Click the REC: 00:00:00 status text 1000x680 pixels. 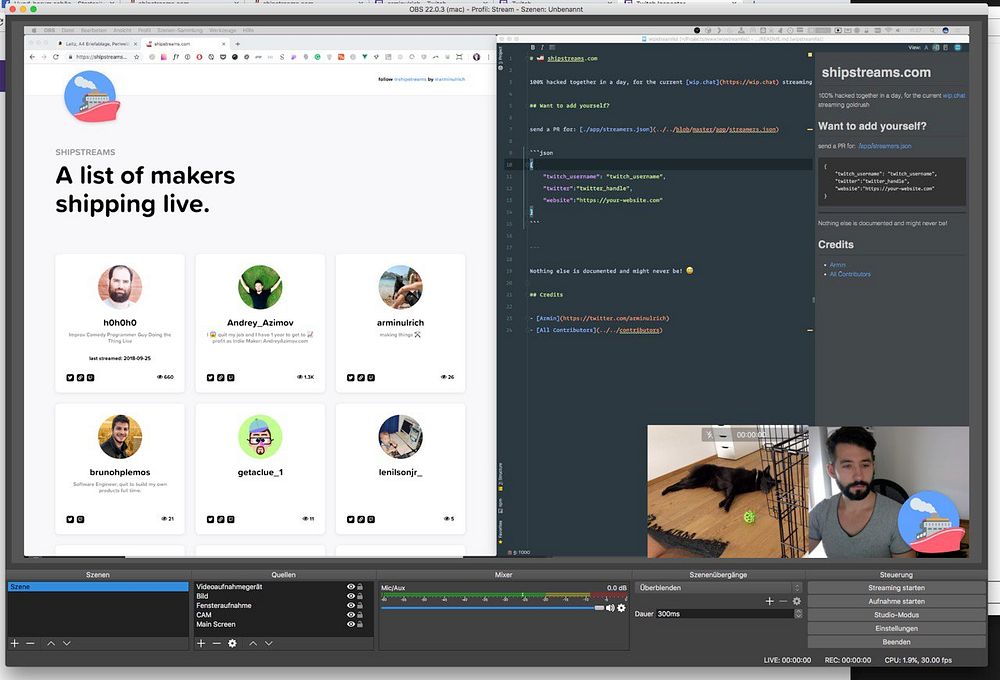point(848,660)
